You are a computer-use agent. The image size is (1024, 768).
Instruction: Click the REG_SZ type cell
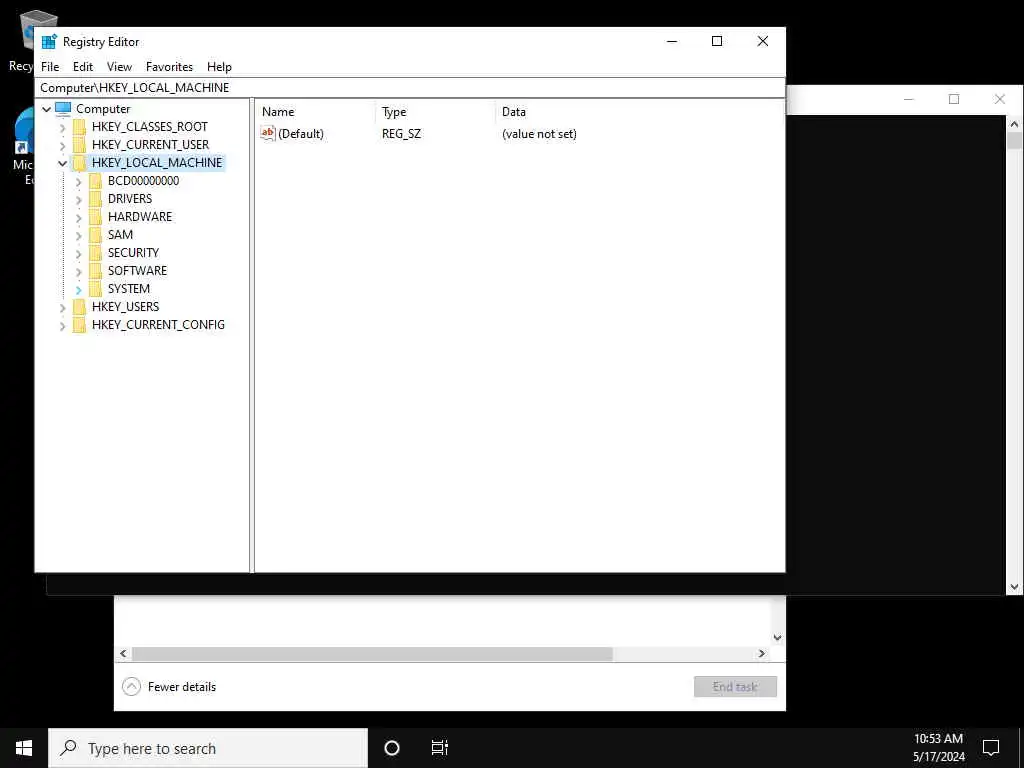[402, 134]
